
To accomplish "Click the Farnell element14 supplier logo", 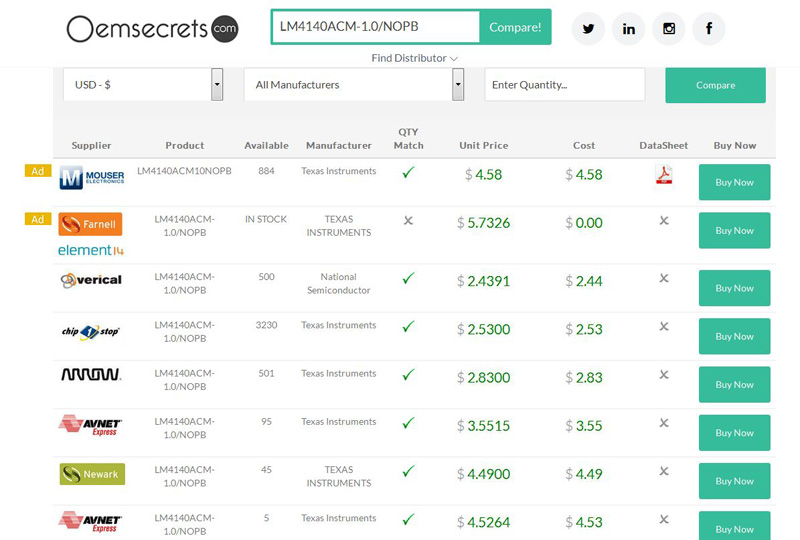I will click(91, 234).
